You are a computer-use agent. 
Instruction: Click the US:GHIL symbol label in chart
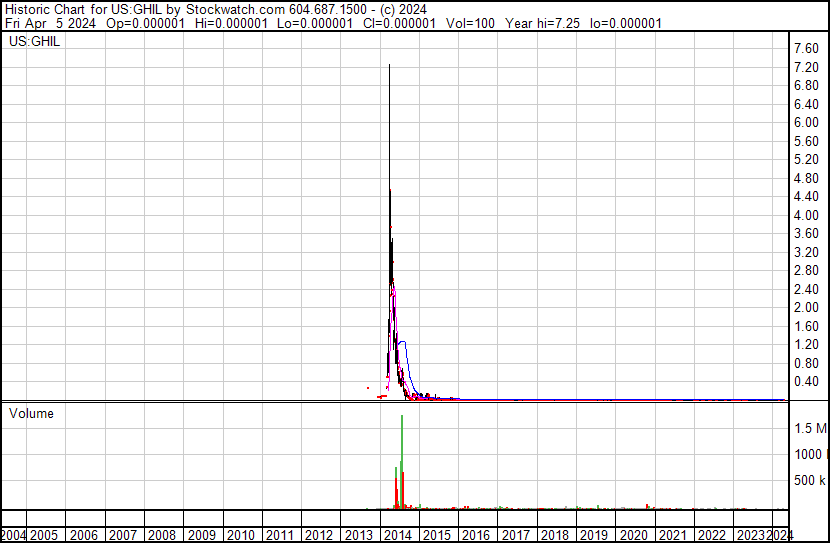click(34, 41)
